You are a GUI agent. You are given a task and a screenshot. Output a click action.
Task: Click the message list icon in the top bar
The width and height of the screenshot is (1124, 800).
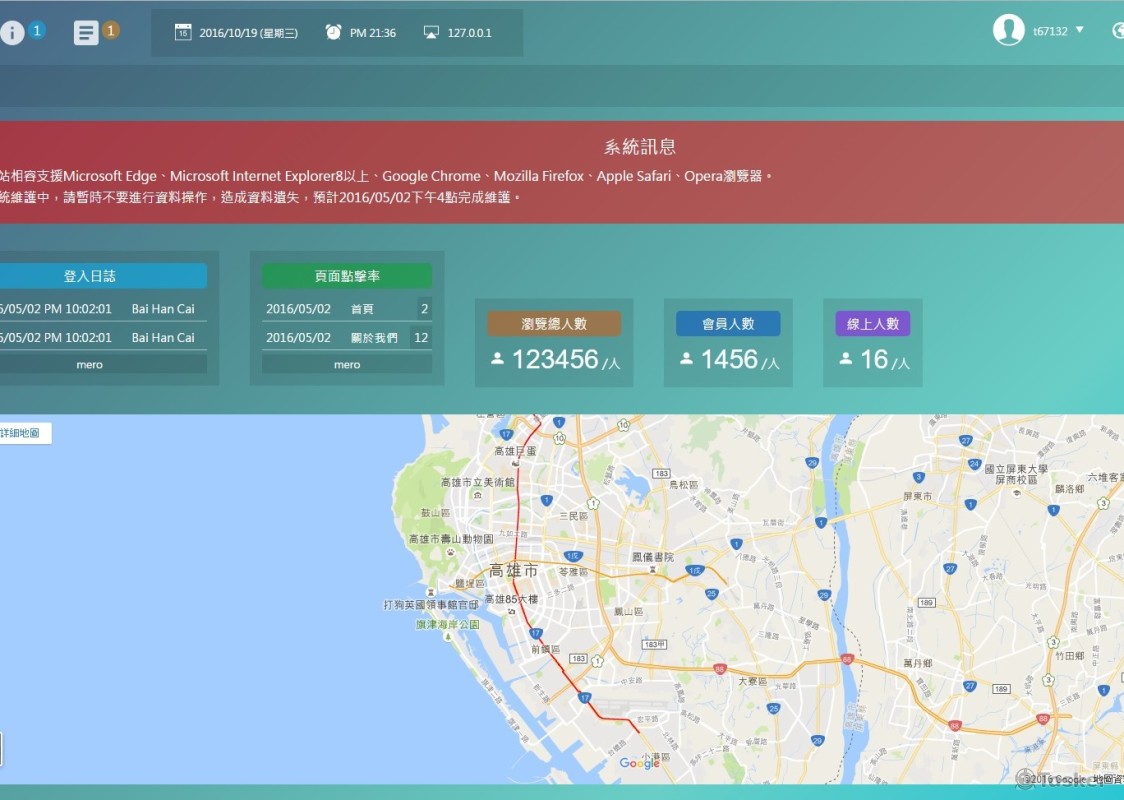pos(86,31)
